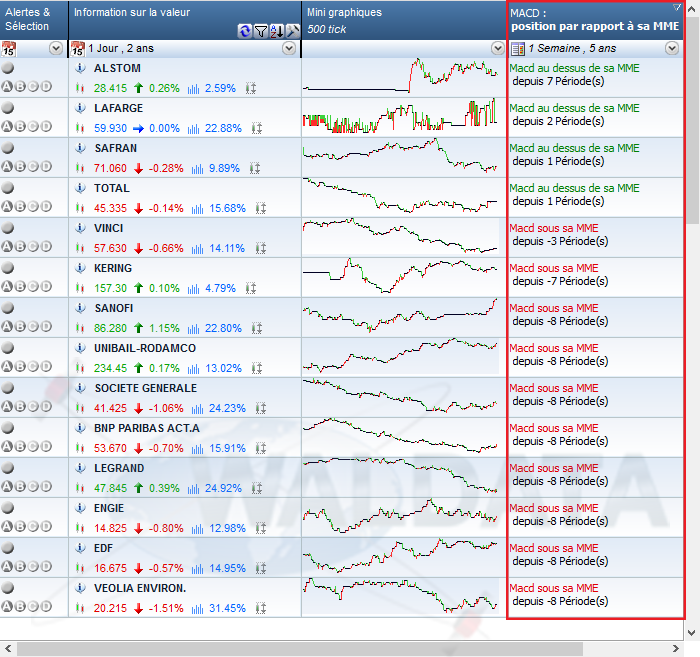
Task: Click the volume bars icon for SANOFI
Action: (193, 329)
